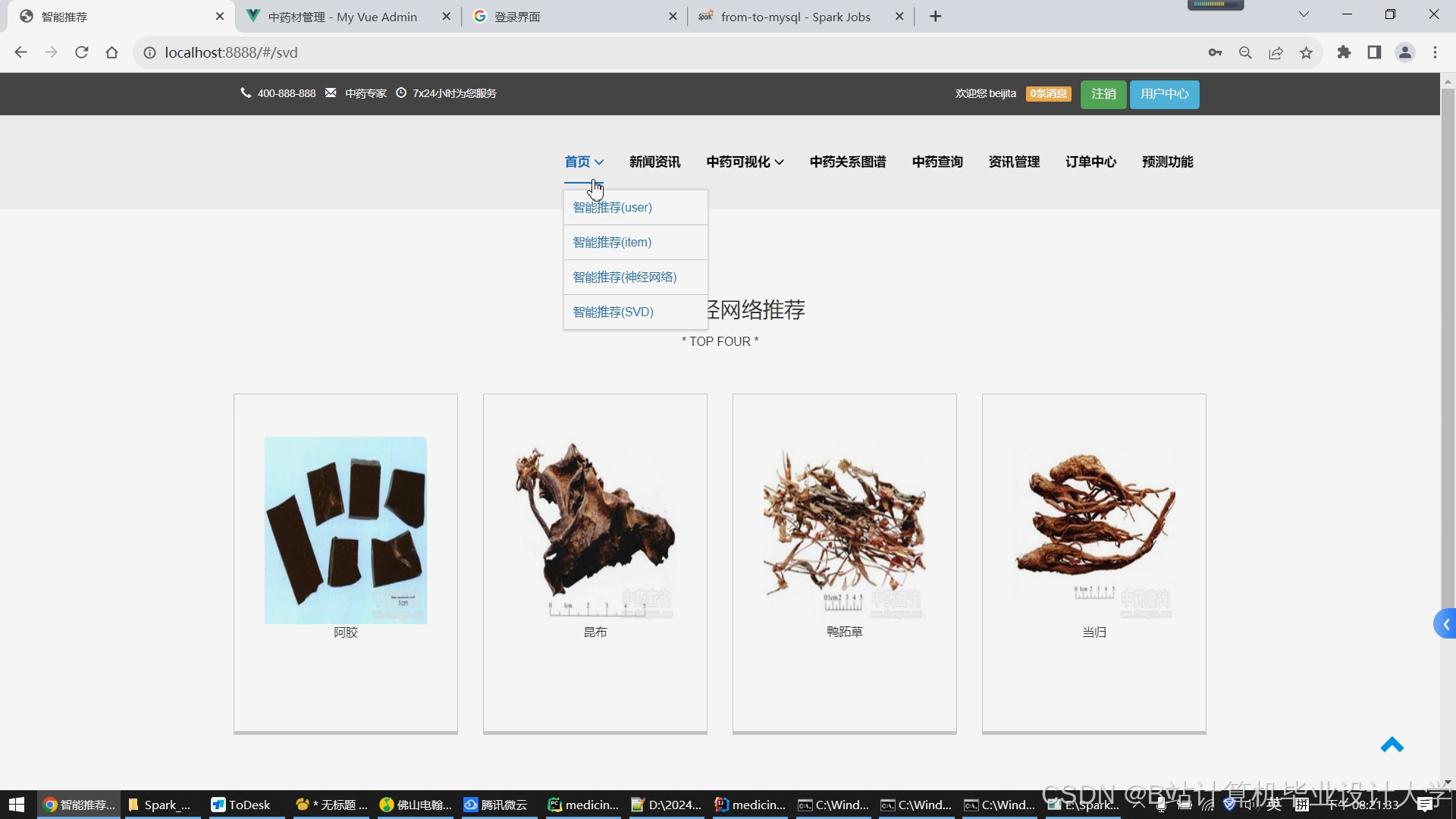Open the 用户中心 user center button
The width and height of the screenshot is (1456, 819).
tap(1164, 94)
